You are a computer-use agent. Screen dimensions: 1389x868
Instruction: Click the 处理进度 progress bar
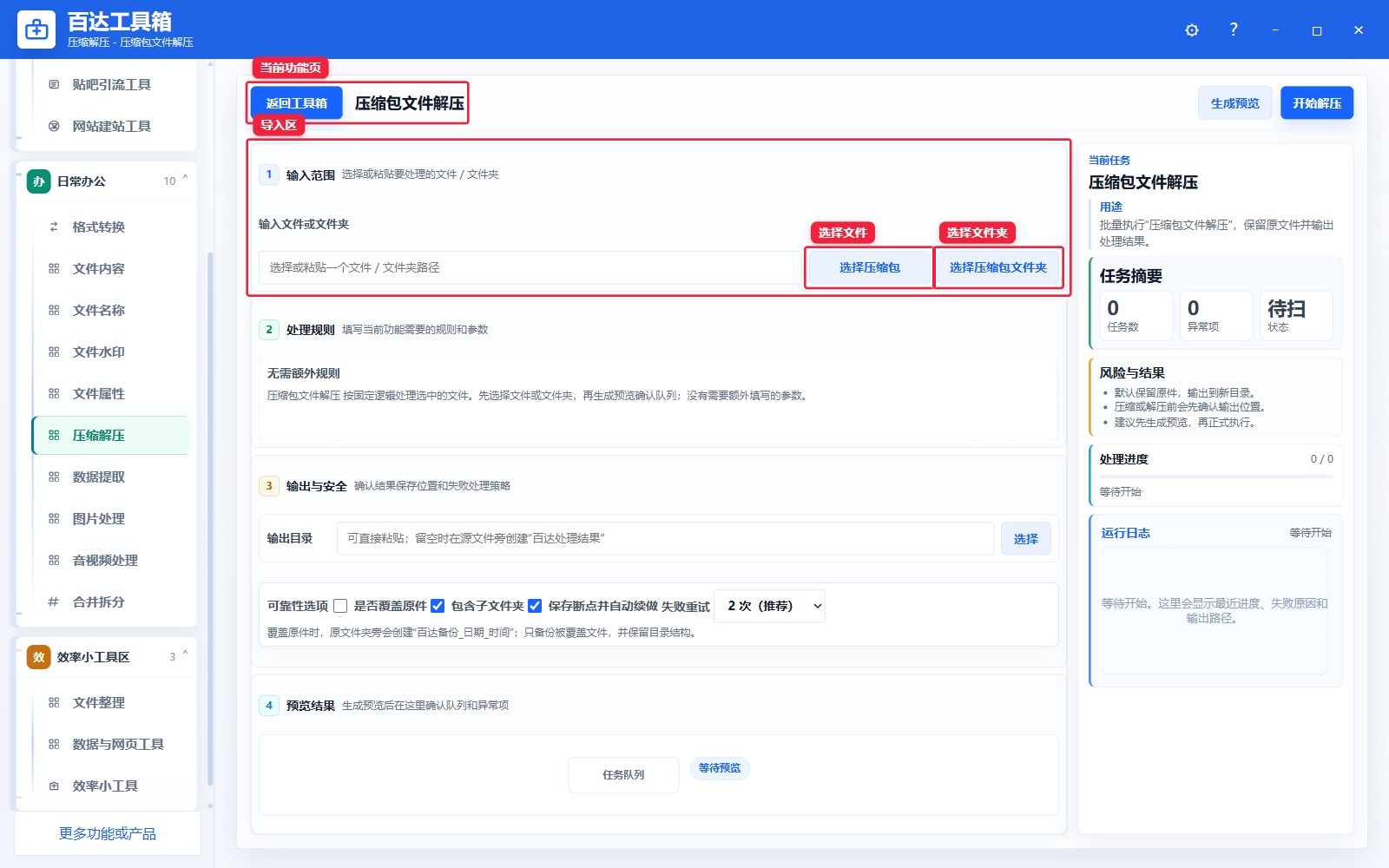click(x=1216, y=477)
